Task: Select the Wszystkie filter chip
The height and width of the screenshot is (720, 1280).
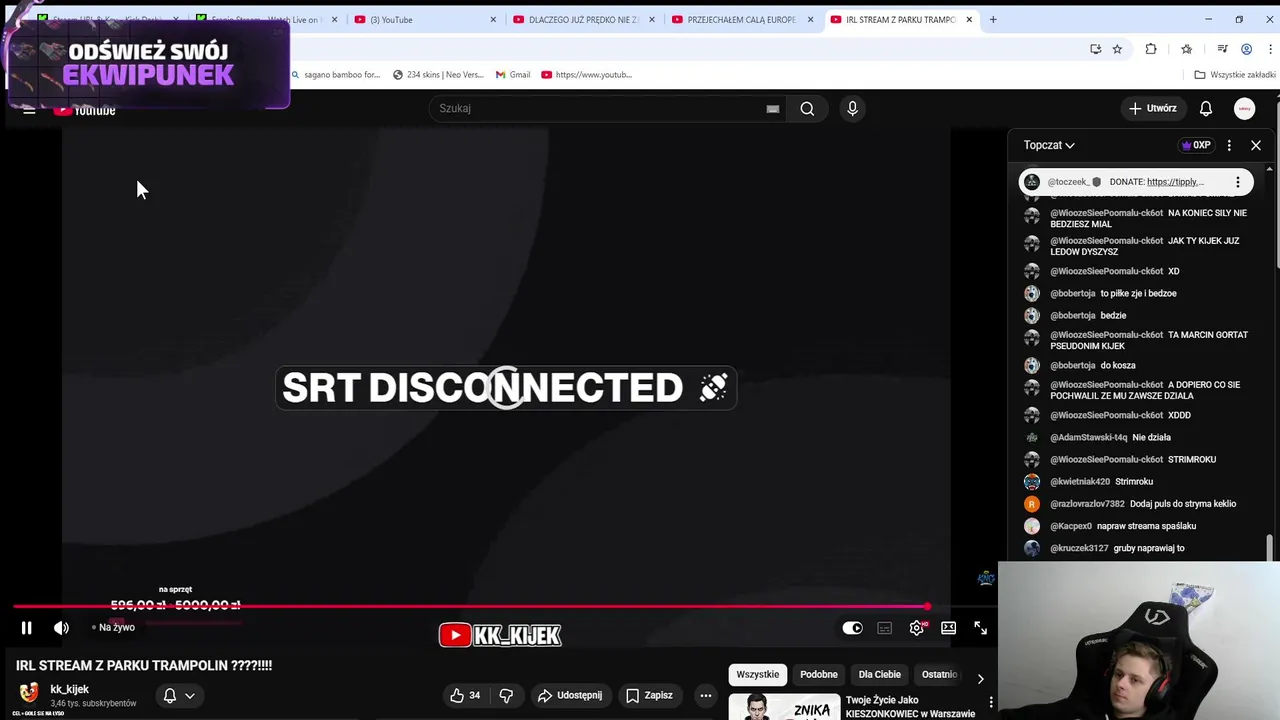Action: click(x=757, y=674)
